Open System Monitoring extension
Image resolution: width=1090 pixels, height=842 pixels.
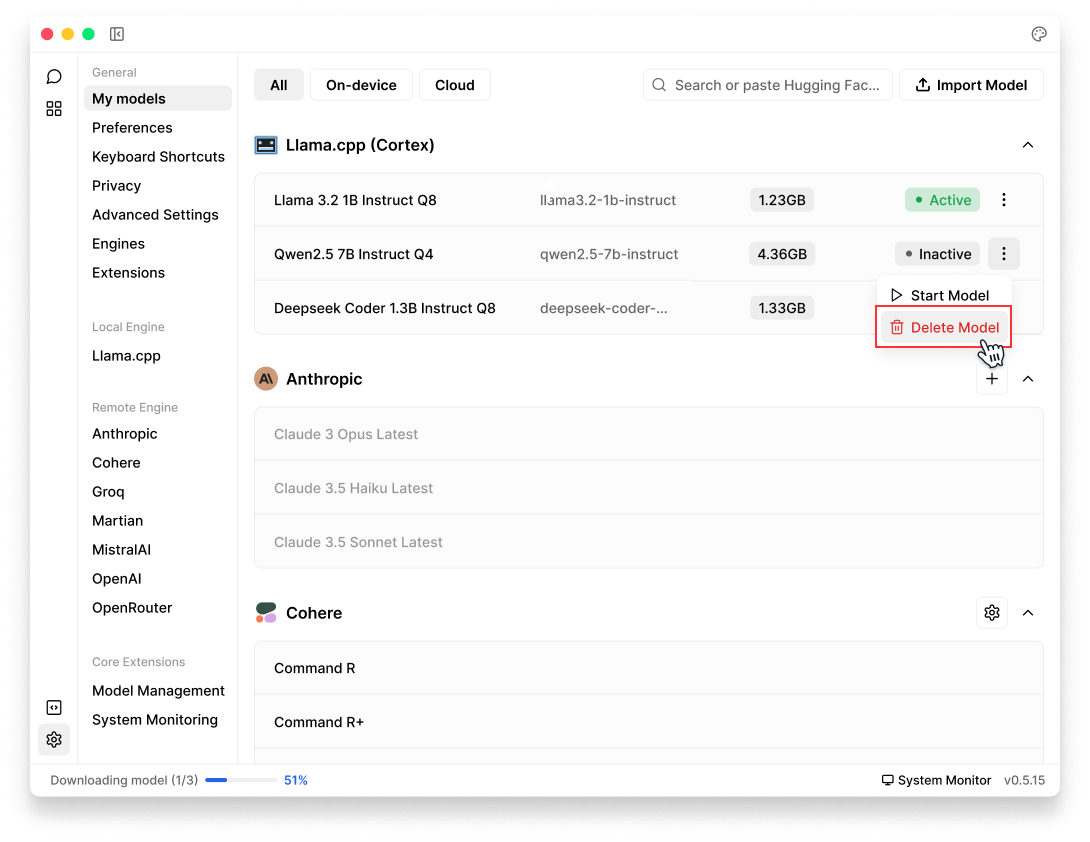(x=154, y=720)
